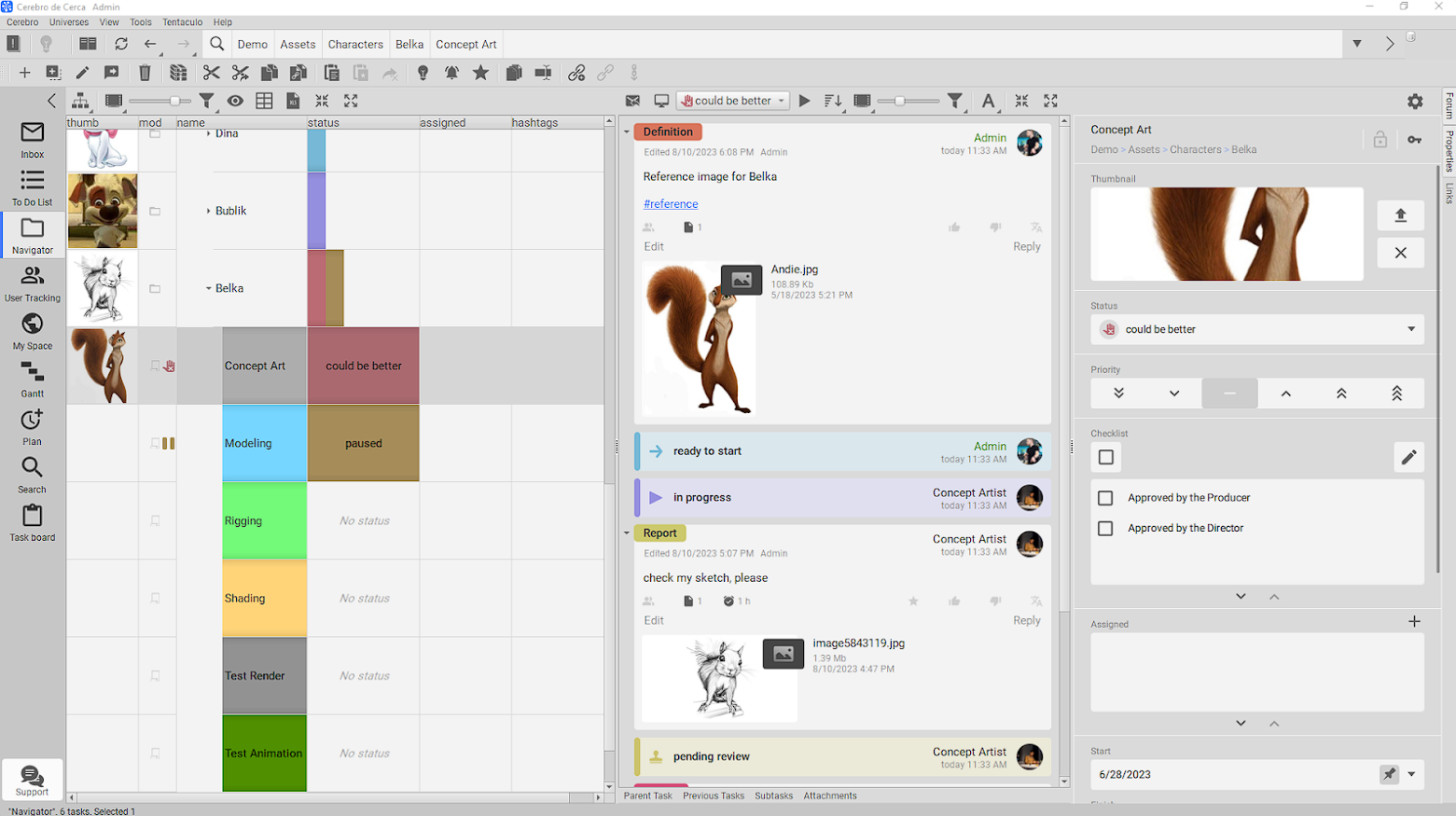
Task: Toggle the checklist master checkbox
Action: (1106, 457)
